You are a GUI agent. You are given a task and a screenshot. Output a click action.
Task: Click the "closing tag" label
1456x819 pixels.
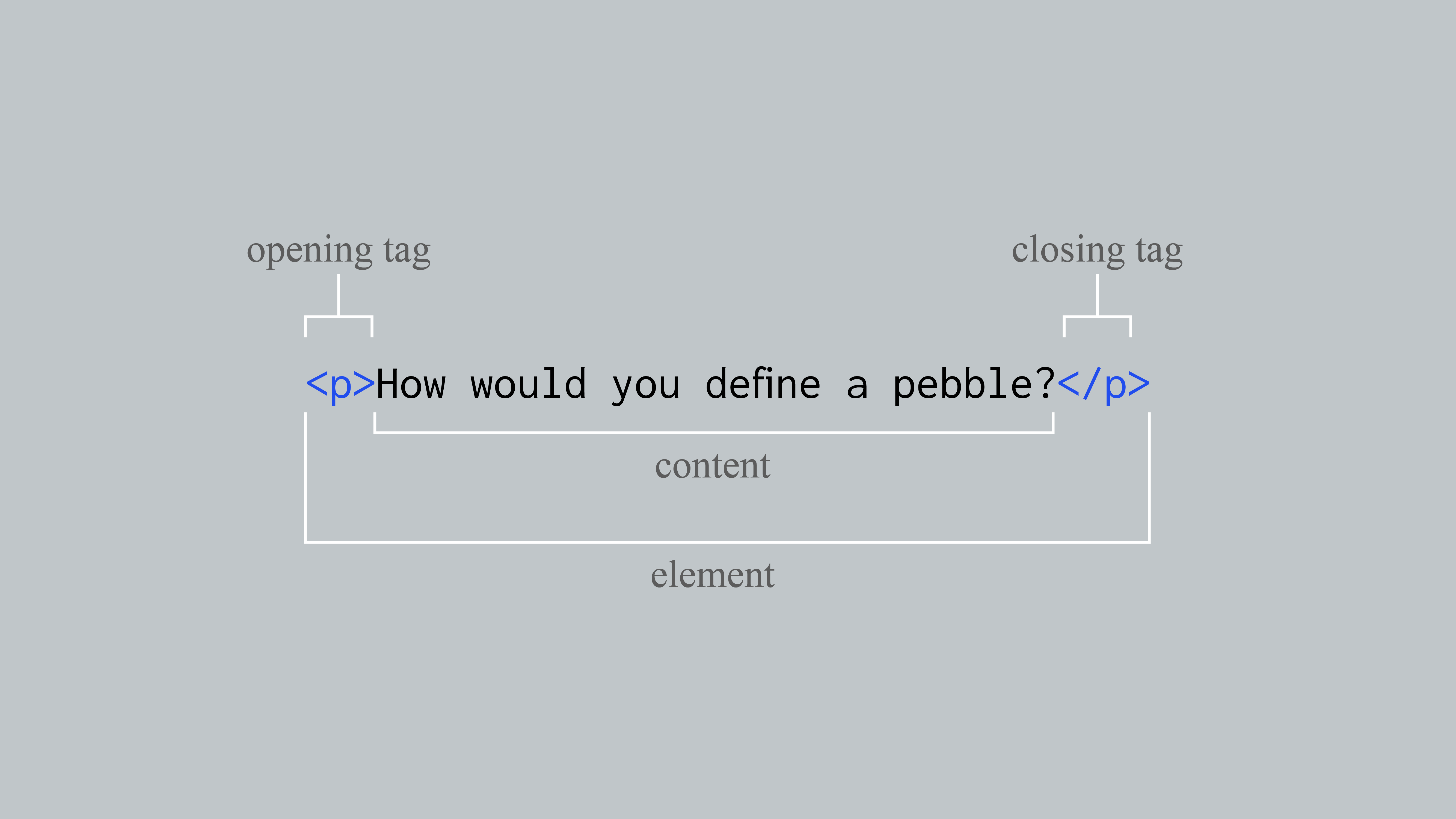point(1096,250)
